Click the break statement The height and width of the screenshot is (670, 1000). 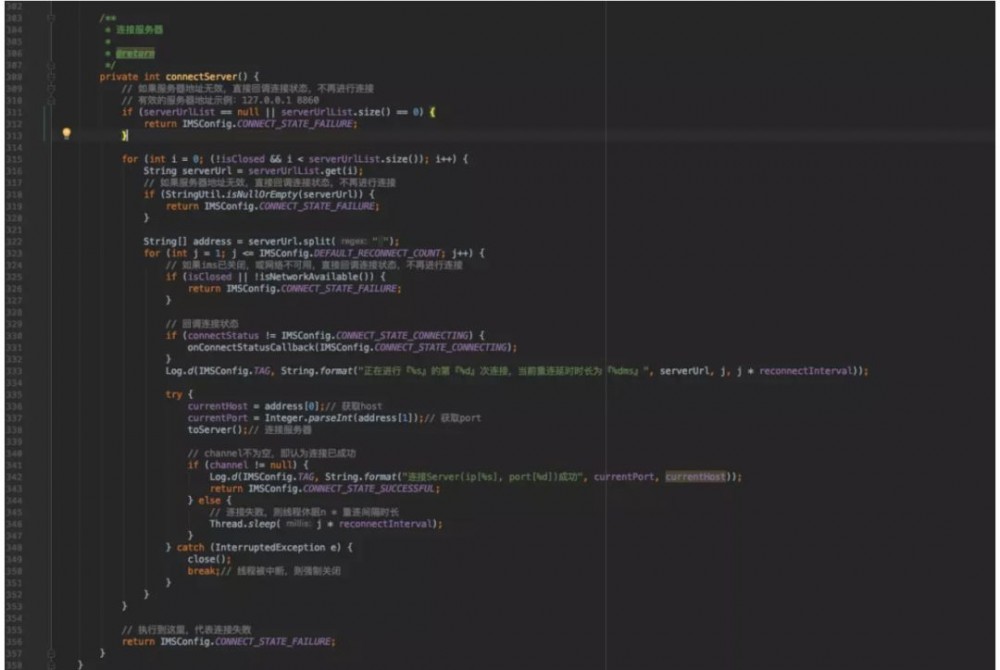click(x=202, y=571)
